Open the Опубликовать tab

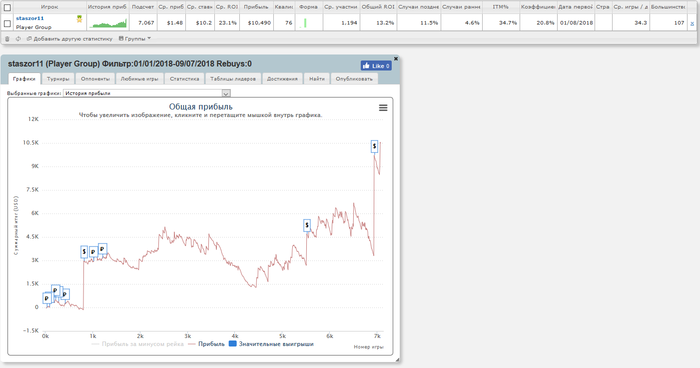(354, 79)
